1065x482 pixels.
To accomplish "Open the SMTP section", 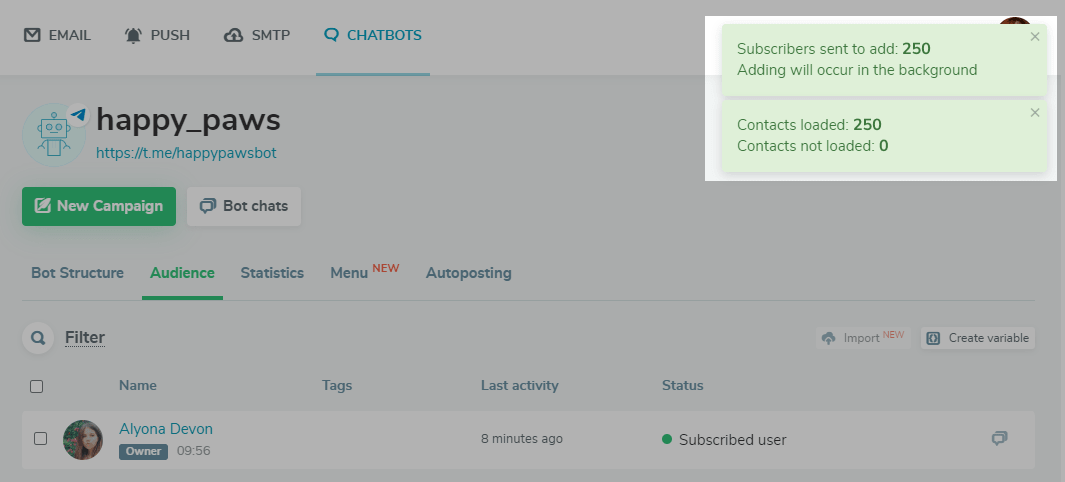I will (257, 35).
